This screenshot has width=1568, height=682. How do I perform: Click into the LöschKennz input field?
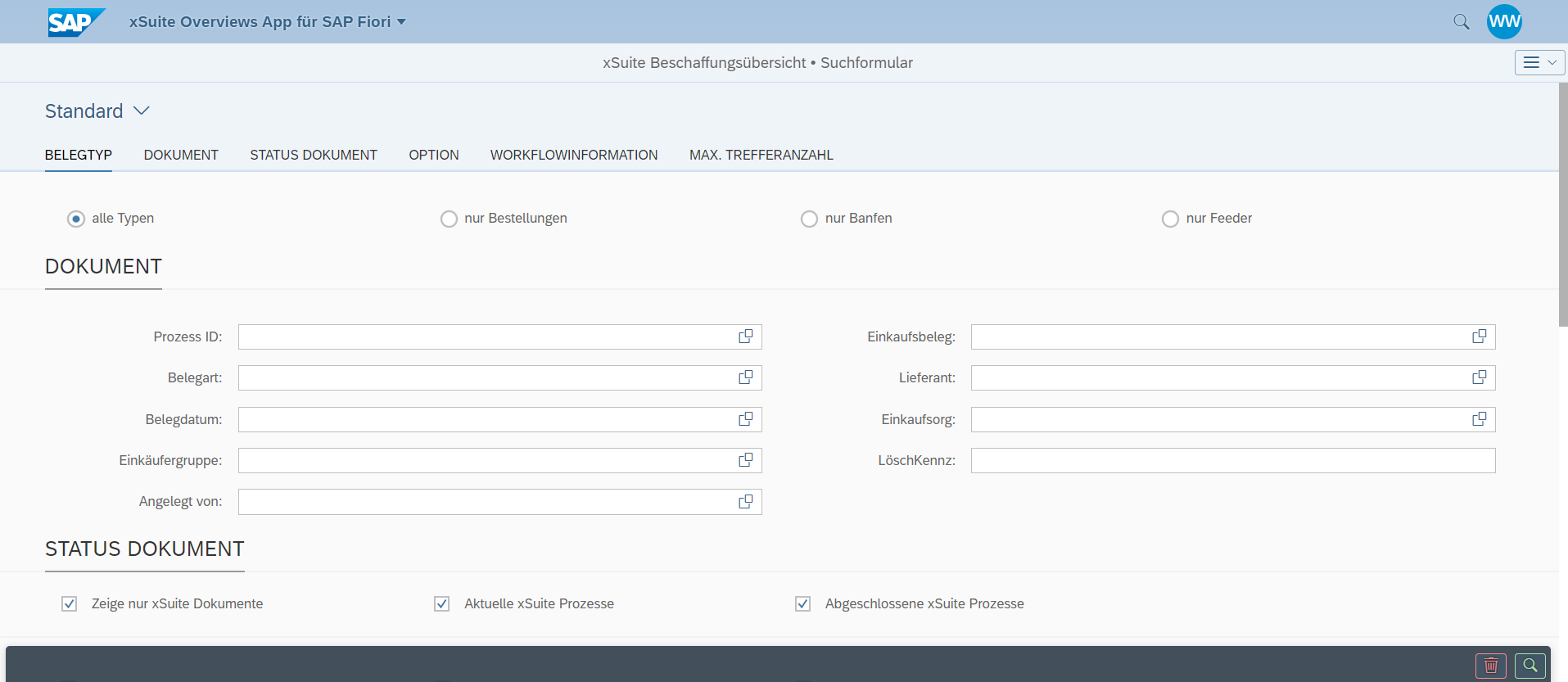[x=1232, y=460]
